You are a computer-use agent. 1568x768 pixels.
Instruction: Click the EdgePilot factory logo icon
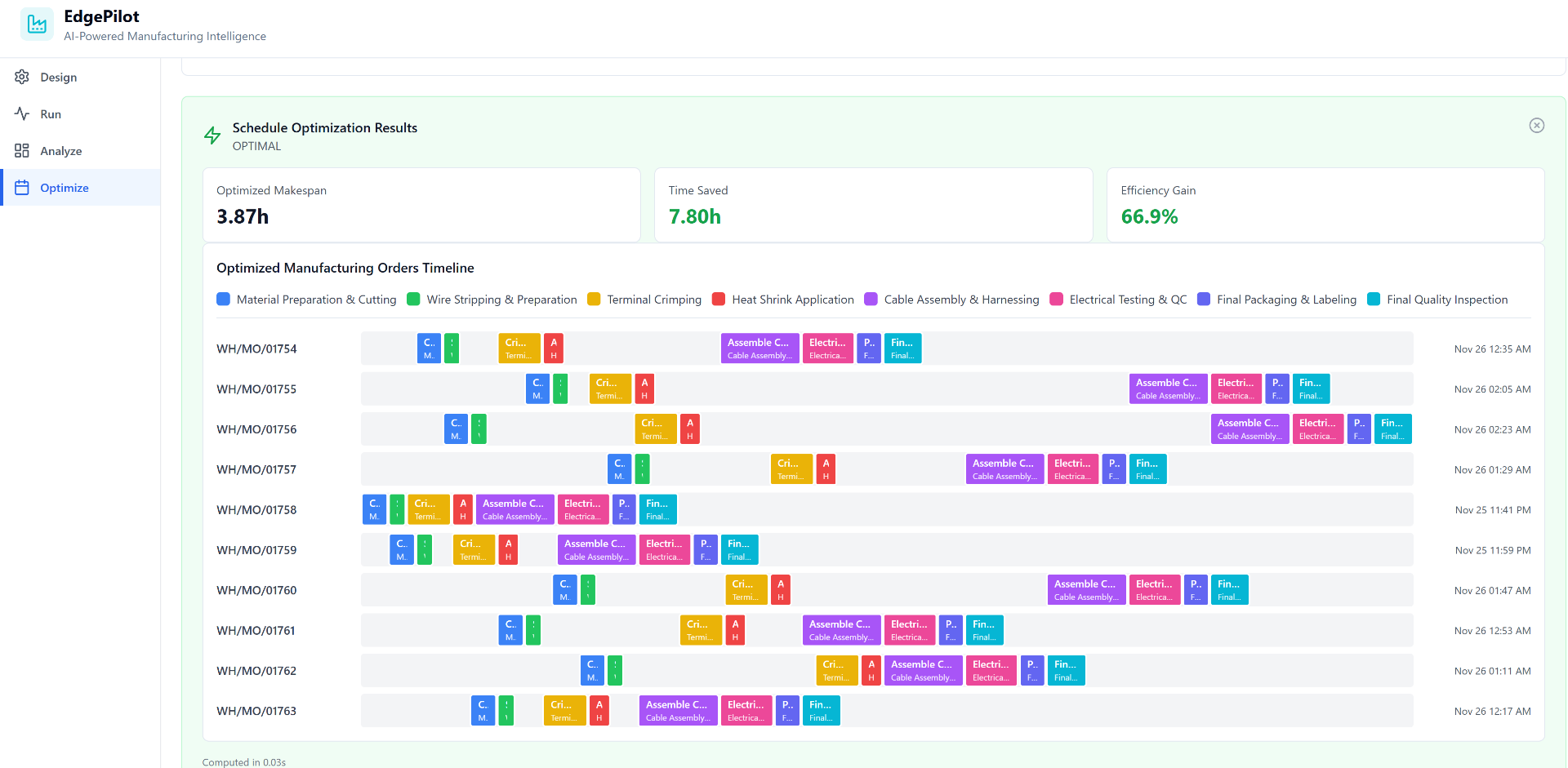point(37,24)
